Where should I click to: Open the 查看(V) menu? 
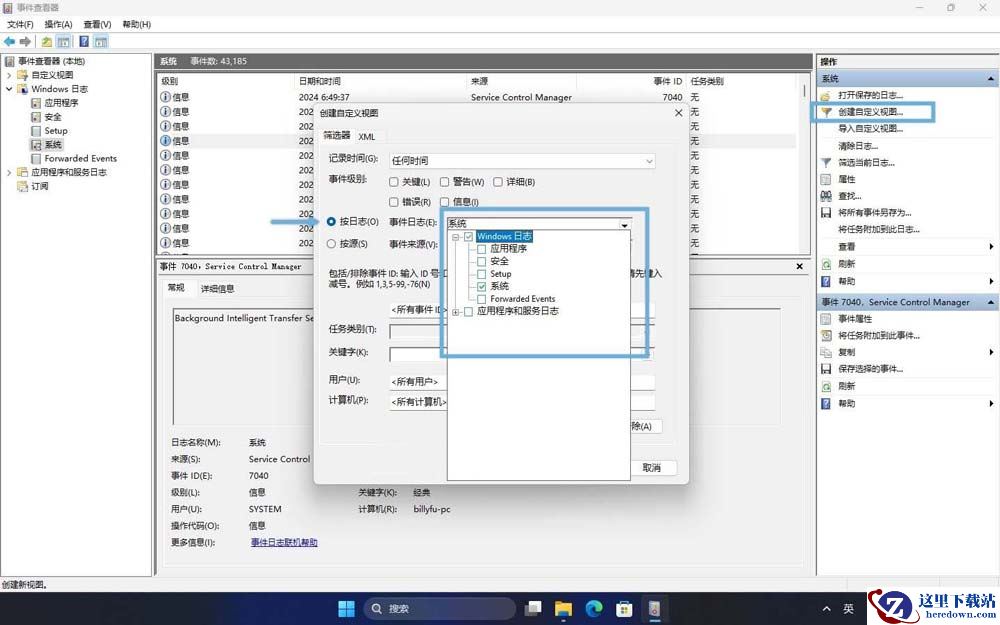pos(97,24)
